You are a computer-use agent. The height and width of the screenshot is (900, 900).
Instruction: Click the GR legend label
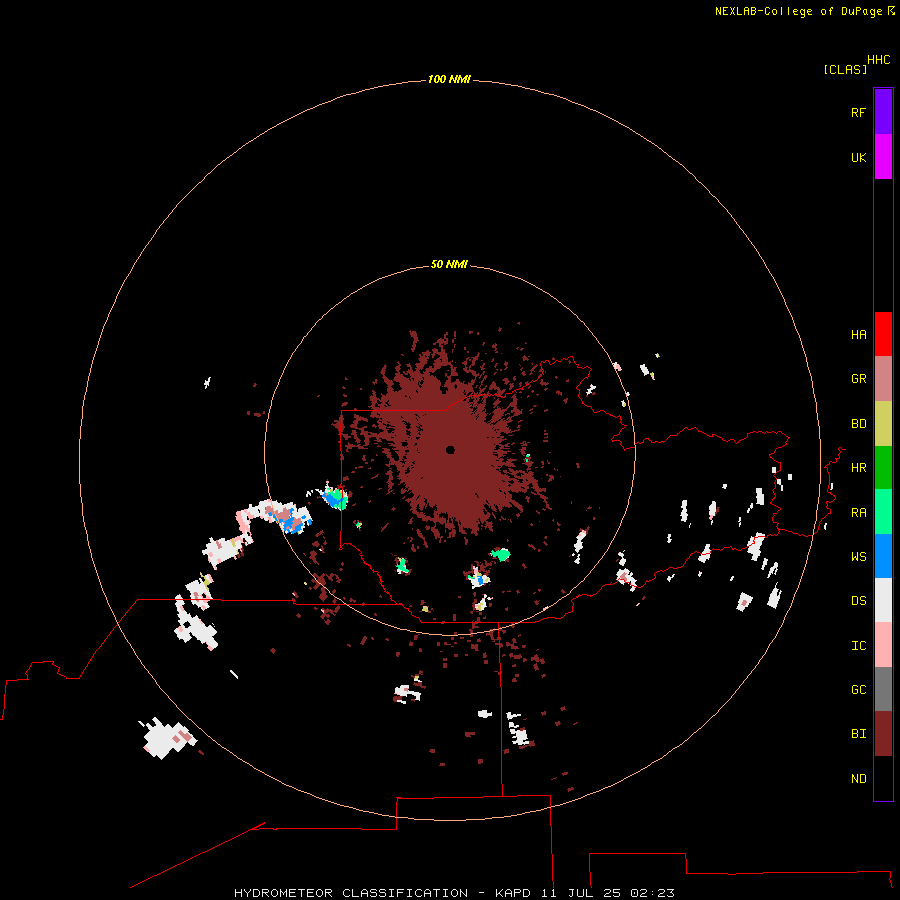point(858,379)
